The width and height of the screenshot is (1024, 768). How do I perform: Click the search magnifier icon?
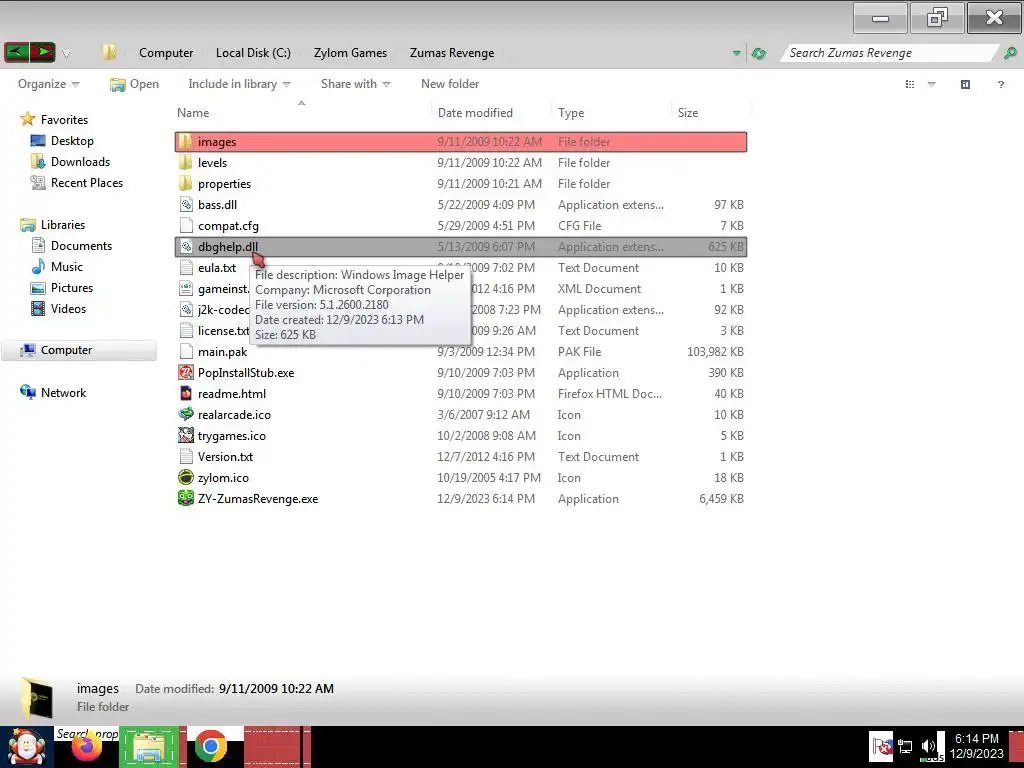[x=1010, y=53]
